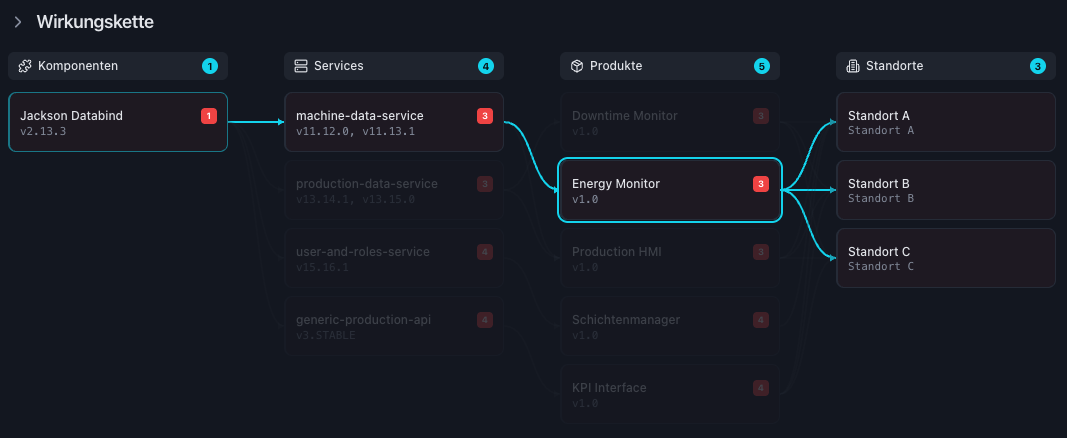Viewport: 1067px width, 438px height.
Task: Click the badge on Downtime Monitor
Action: [x=761, y=116]
